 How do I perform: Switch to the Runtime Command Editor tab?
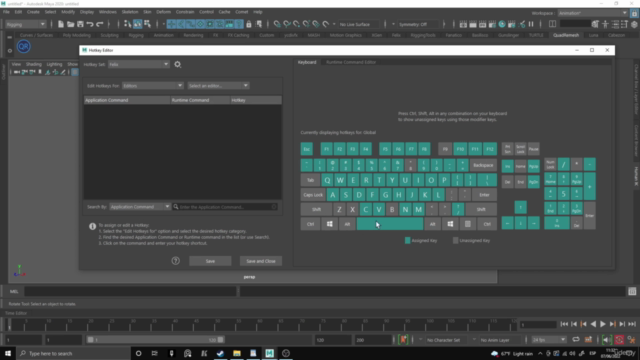point(351,62)
